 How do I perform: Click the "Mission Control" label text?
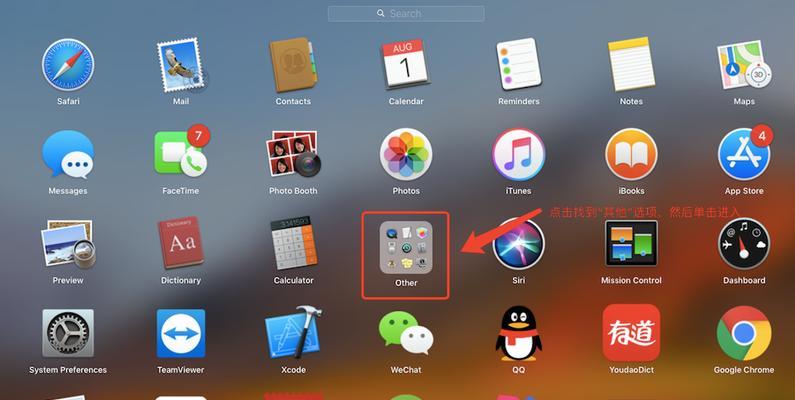pos(631,280)
